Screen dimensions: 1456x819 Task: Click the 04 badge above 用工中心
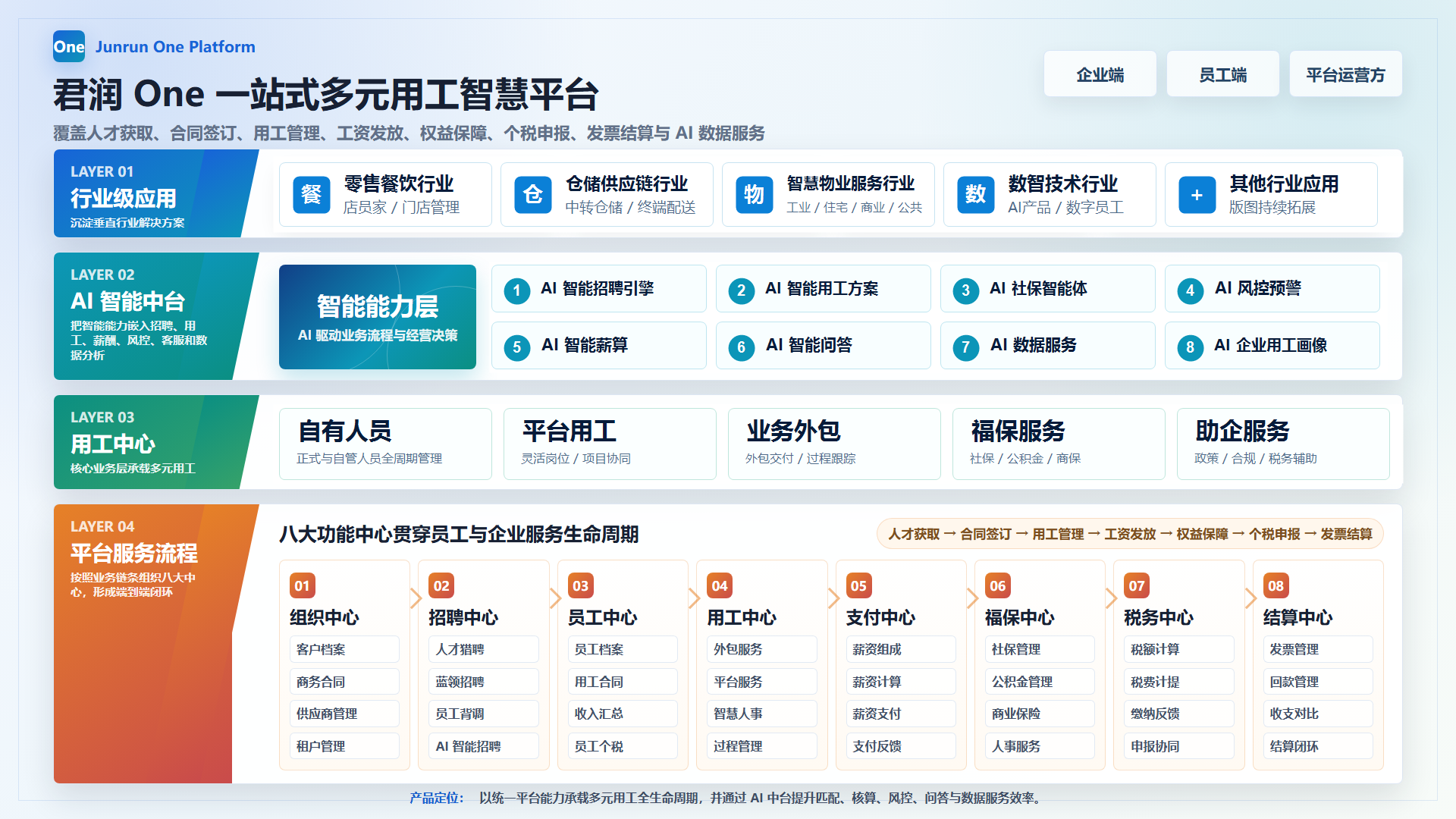coord(720,585)
